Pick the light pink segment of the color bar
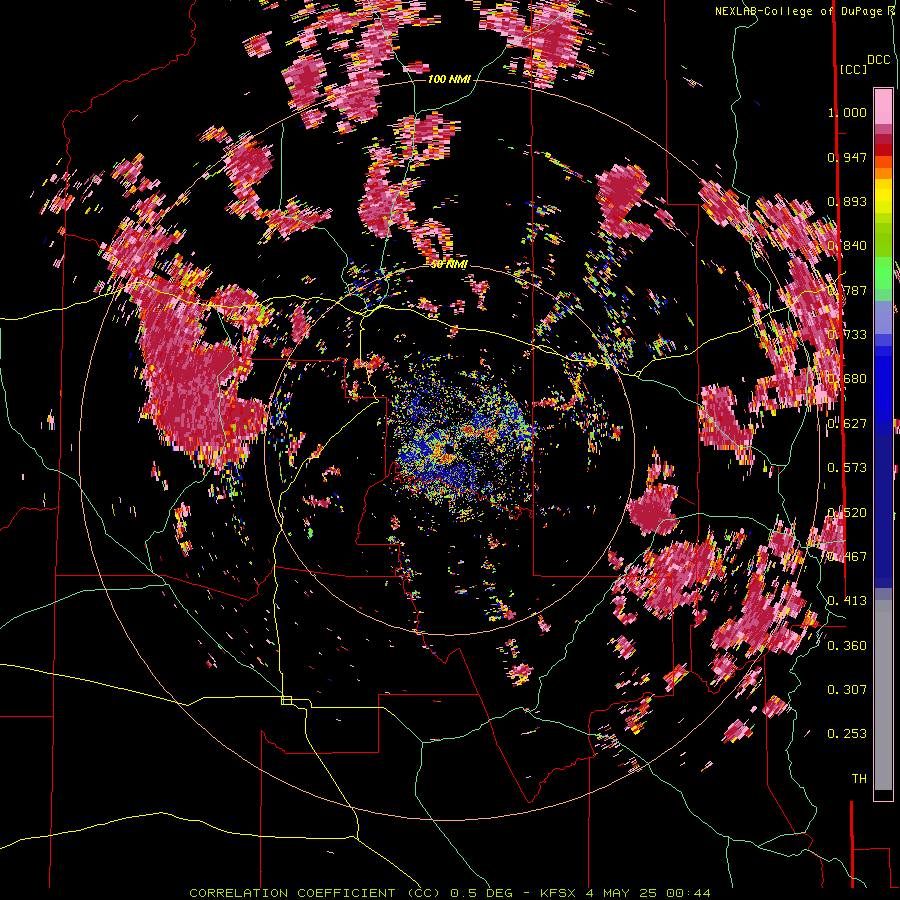This screenshot has height=900, width=900. (x=883, y=106)
